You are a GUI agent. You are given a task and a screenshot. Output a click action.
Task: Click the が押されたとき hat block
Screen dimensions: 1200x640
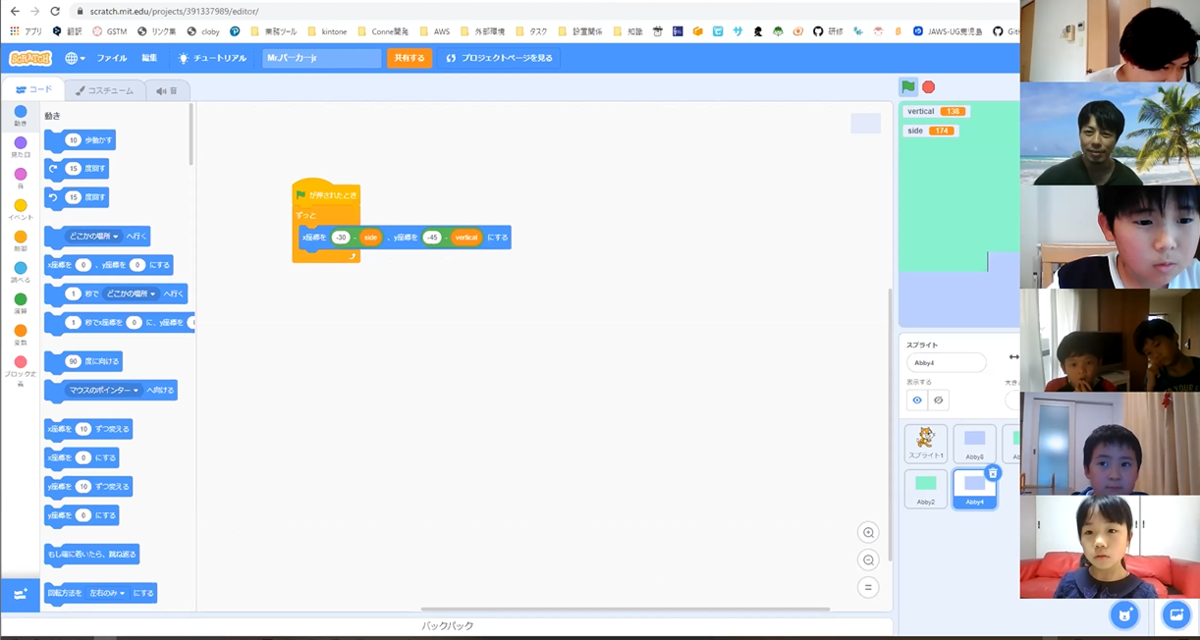pyautogui.click(x=326, y=194)
